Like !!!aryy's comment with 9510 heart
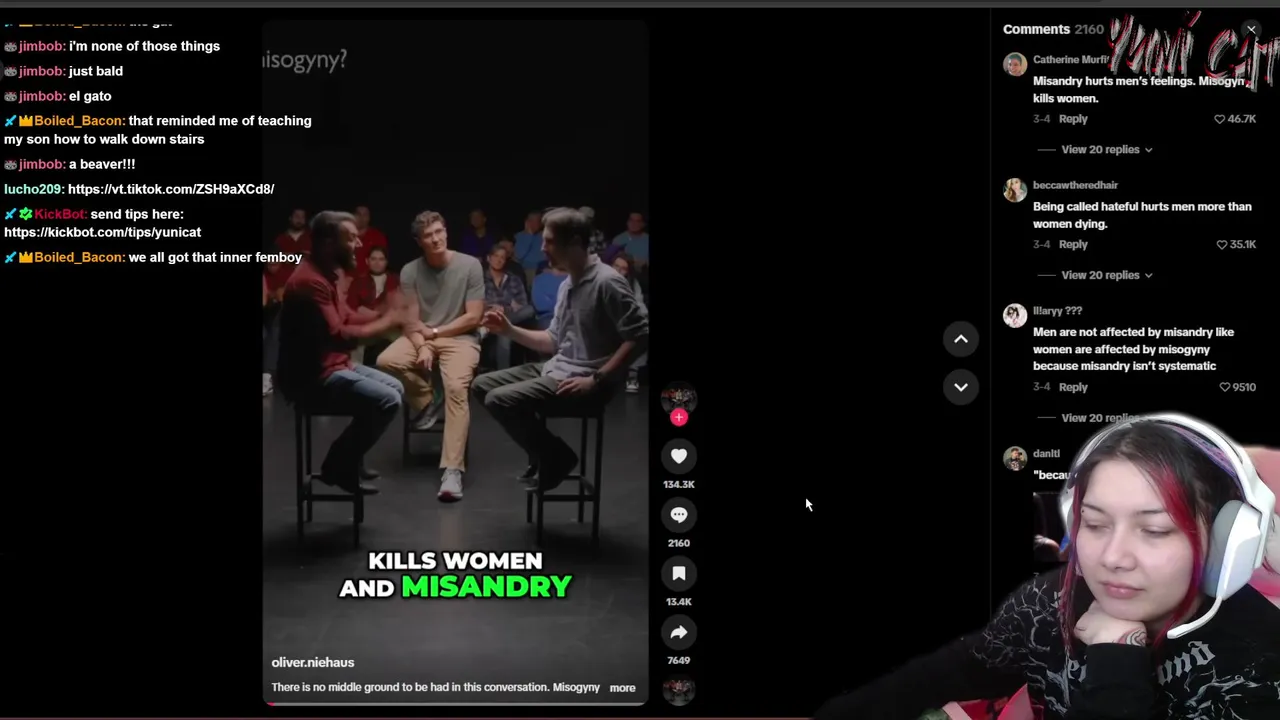The height and width of the screenshot is (720, 1280). click(1224, 387)
